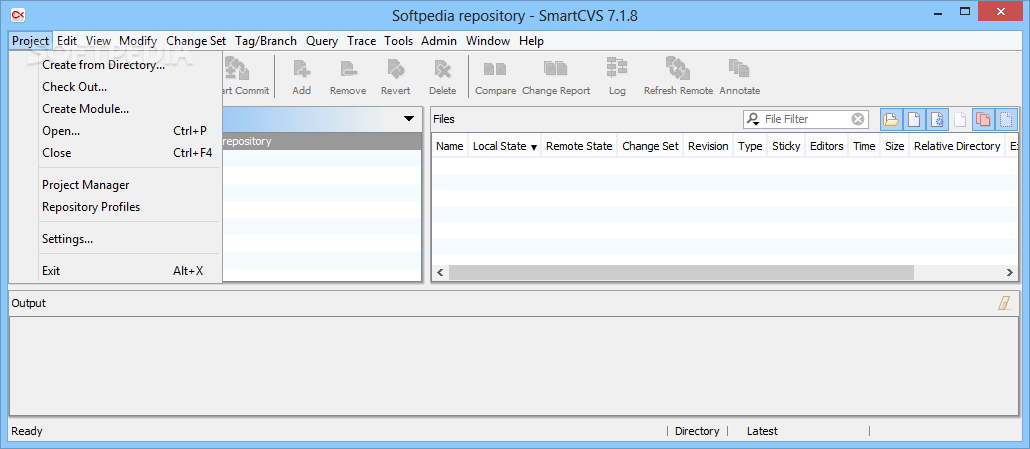Click the Annotate toolbar icon
Screen dimensions: 1030x449
739,68
